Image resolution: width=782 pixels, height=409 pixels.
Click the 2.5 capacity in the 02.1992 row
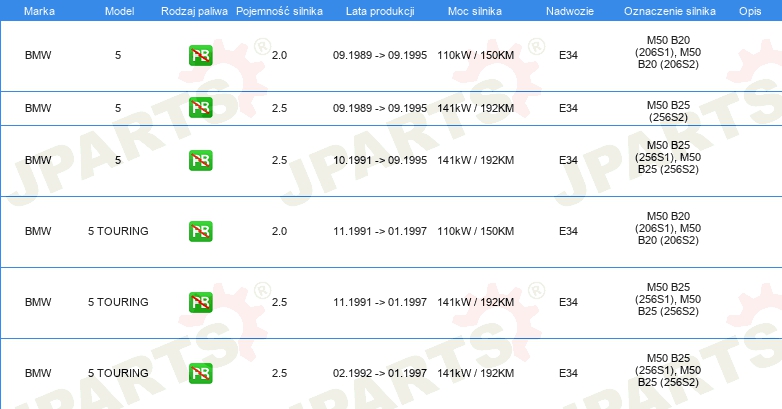(x=279, y=373)
